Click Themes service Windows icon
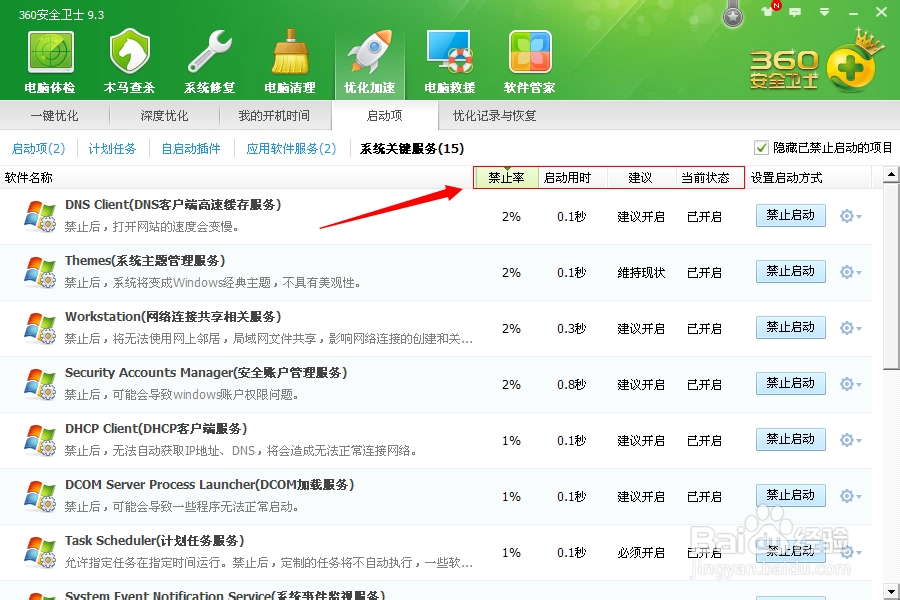This screenshot has height=600, width=900. [40, 272]
